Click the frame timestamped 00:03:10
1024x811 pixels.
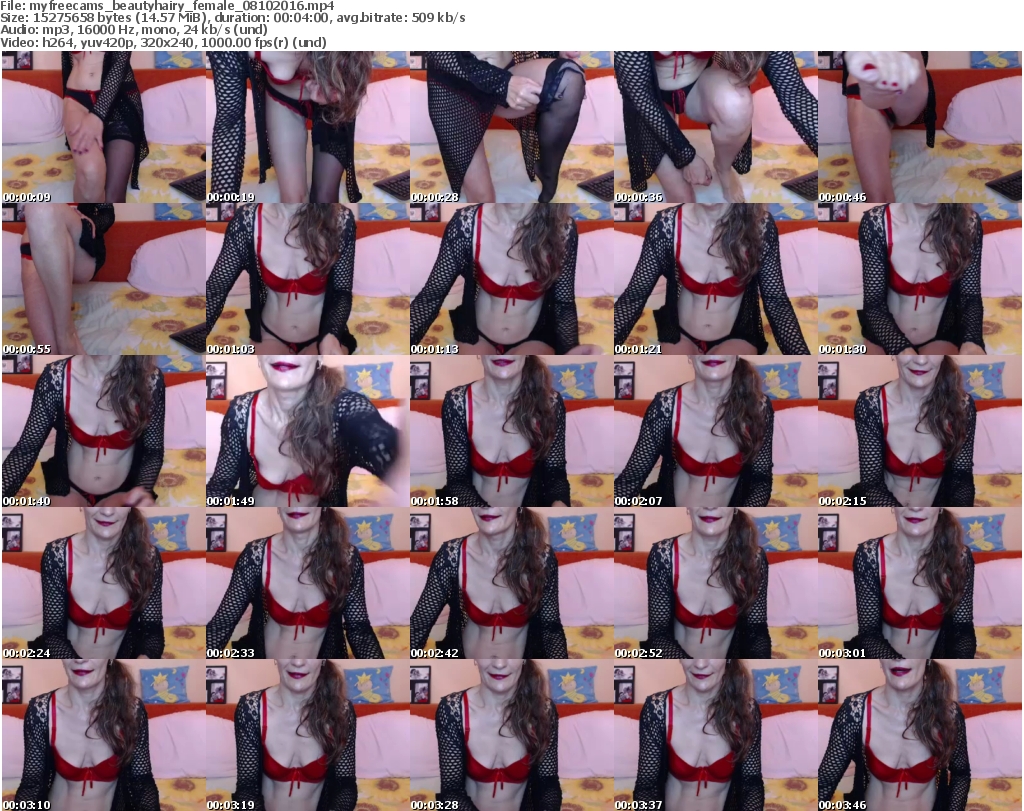click(103, 735)
